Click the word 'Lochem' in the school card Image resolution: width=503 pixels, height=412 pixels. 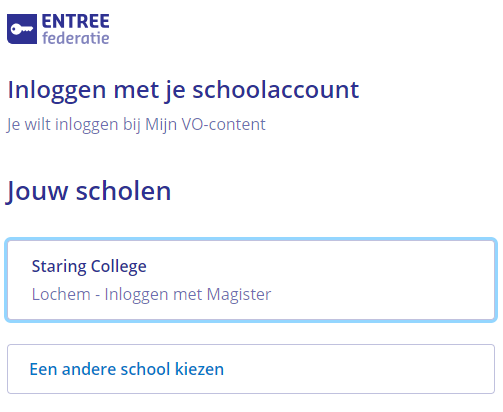[61, 294]
